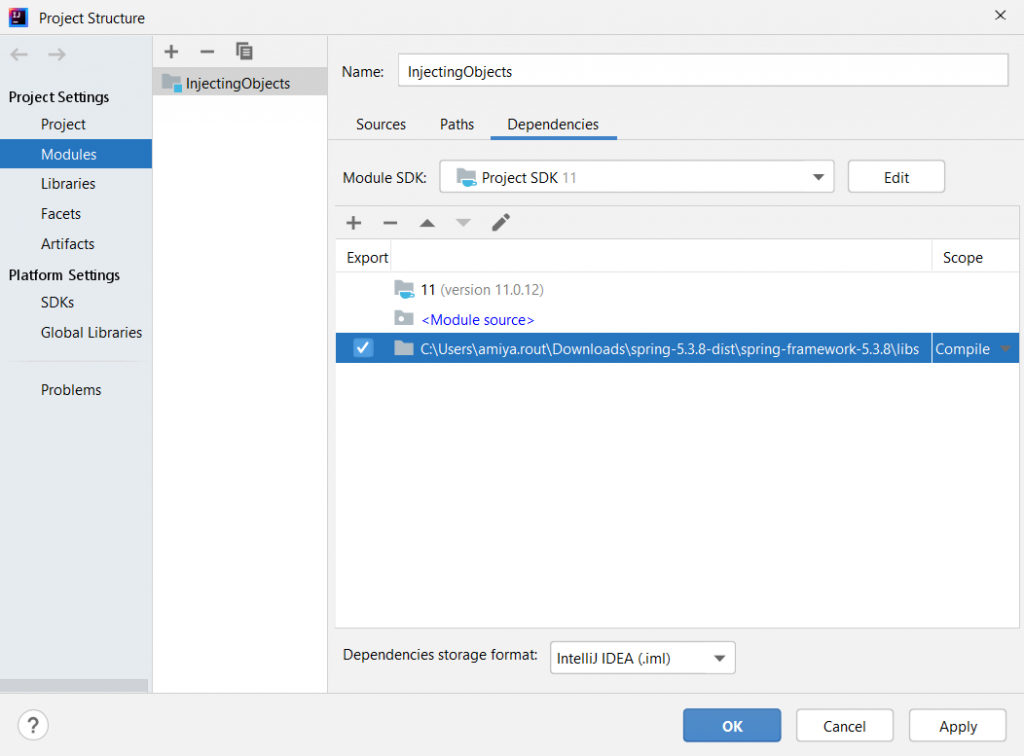This screenshot has height=756, width=1024.
Task: Open the Module SDK dropdown
Action: coord(637,177)
